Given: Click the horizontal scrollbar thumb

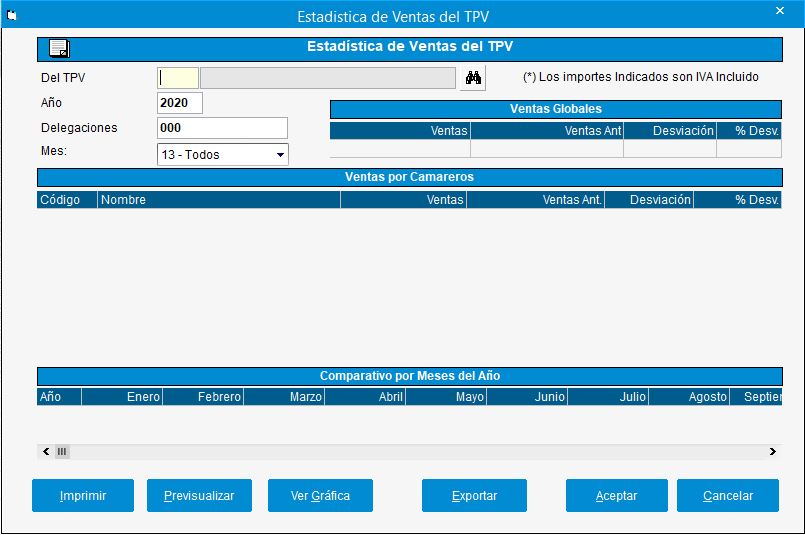Looking at the screenshot, I should [62, 451].
